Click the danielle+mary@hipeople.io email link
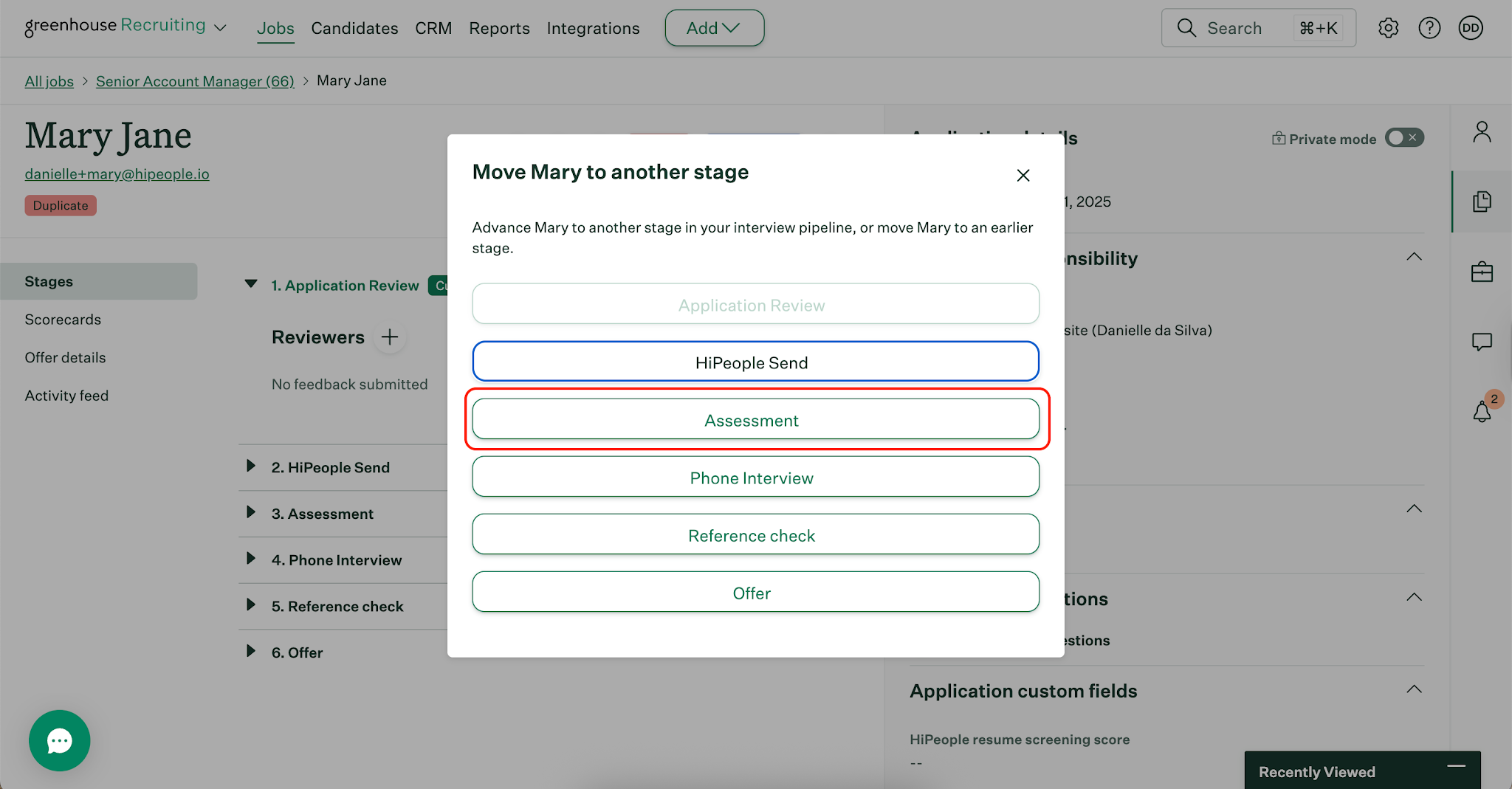This screenshot has width=1512, height=789. point(117,174)
